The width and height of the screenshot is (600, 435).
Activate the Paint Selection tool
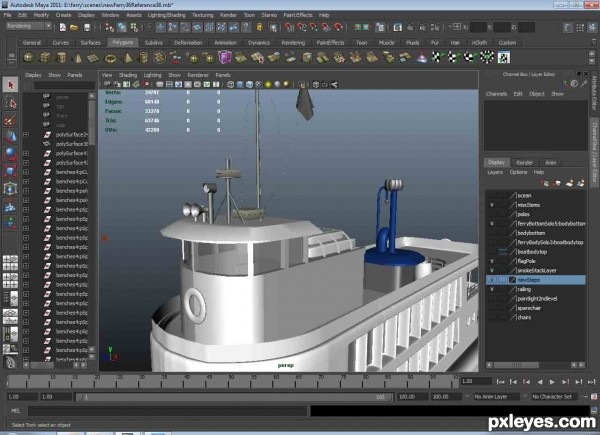tap(10, 120)
